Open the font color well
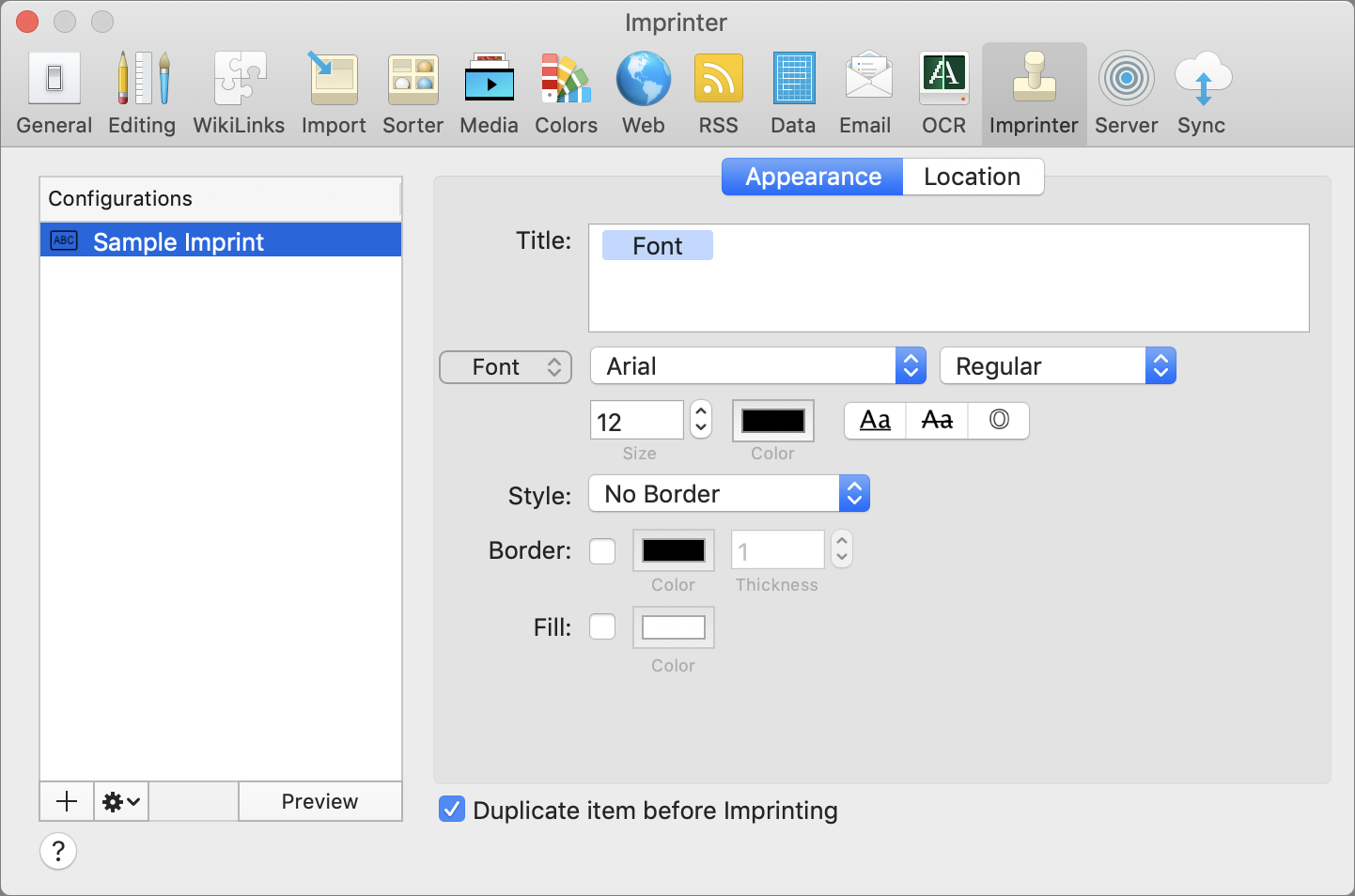The width and height of the screenshot is (1355, 896). pos(773,421)
